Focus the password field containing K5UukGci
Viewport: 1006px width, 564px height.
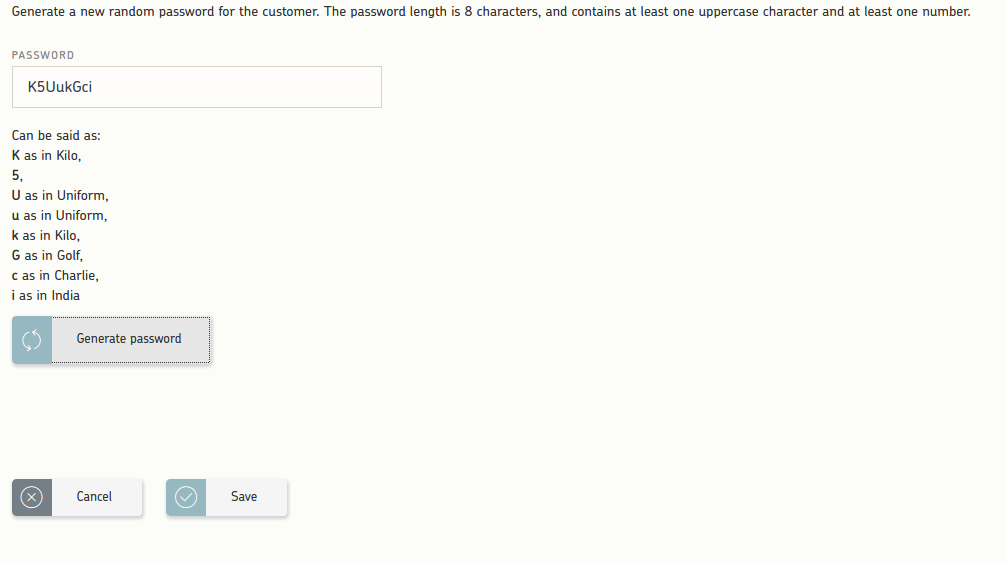click(197, 87)
